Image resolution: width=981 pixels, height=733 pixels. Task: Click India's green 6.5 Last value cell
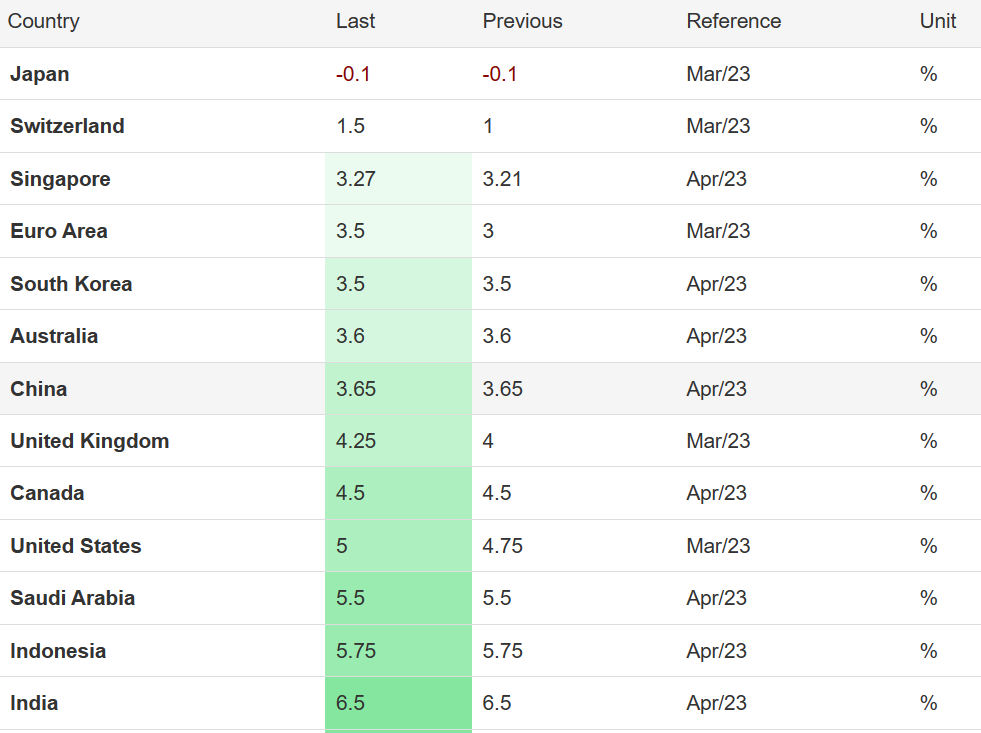click(x=399, y=703)
